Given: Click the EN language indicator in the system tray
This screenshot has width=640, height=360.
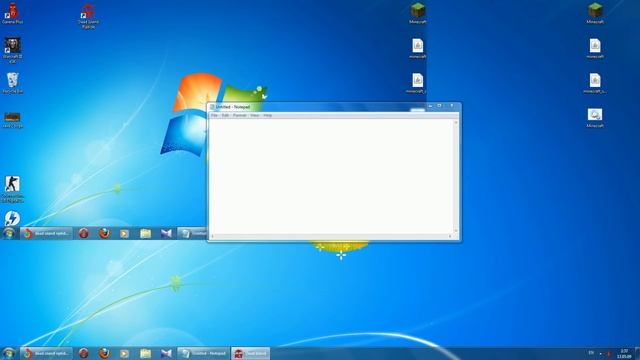Looking at the screenshot, I should [591, 353].
